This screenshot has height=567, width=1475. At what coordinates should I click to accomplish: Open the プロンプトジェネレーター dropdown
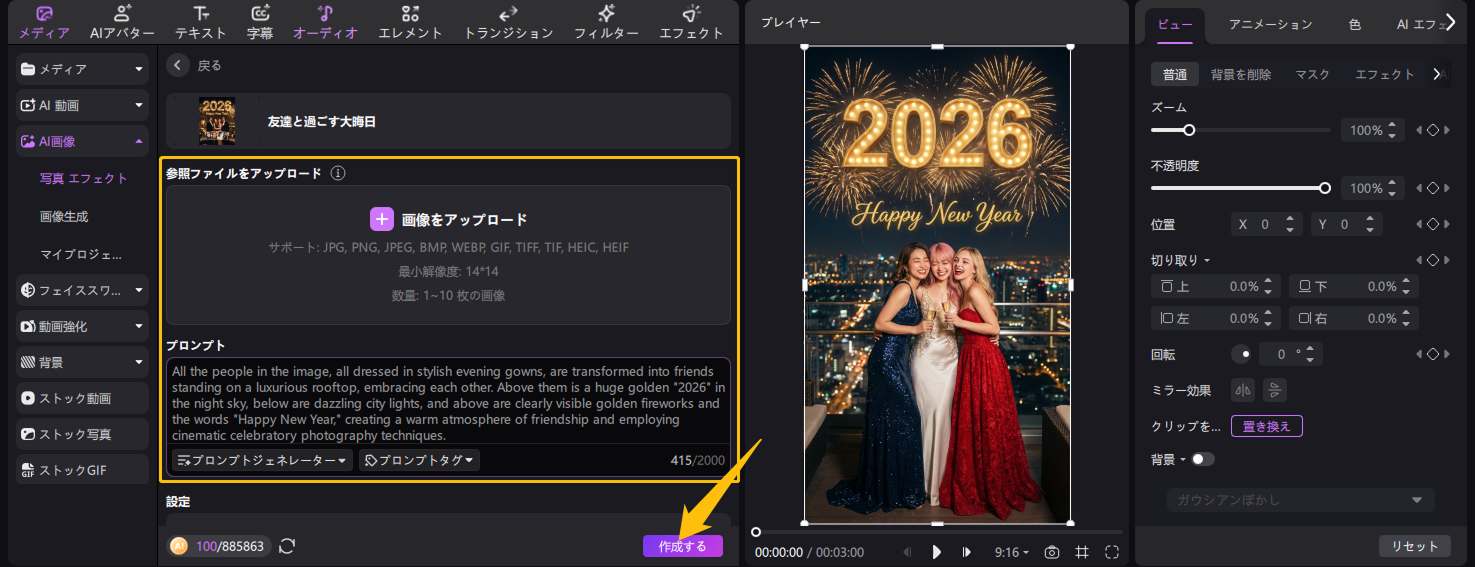point(262,460)
